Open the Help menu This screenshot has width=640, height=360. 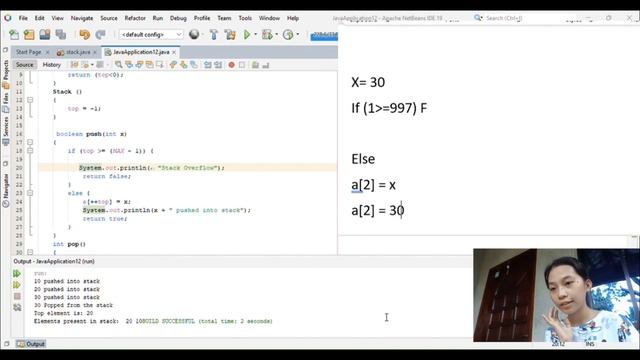point(293,18)
